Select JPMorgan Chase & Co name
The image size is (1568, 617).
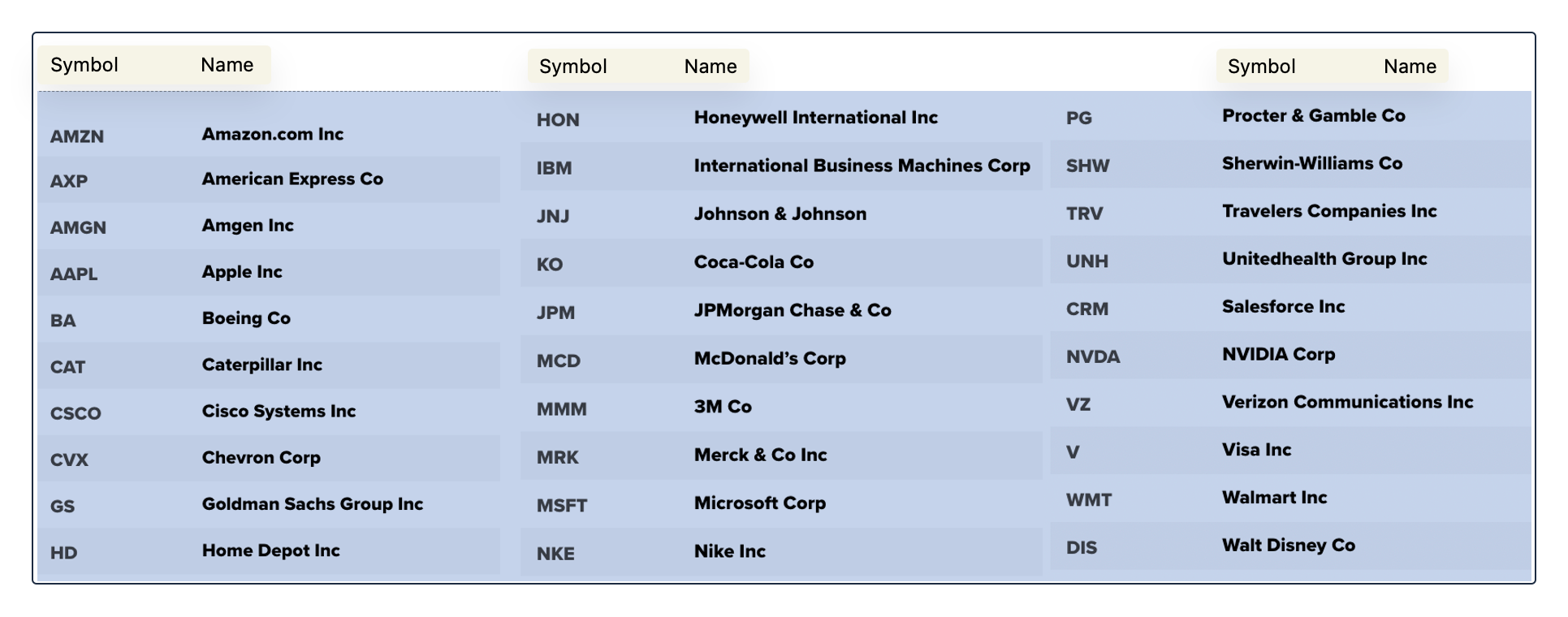(793, 310)
